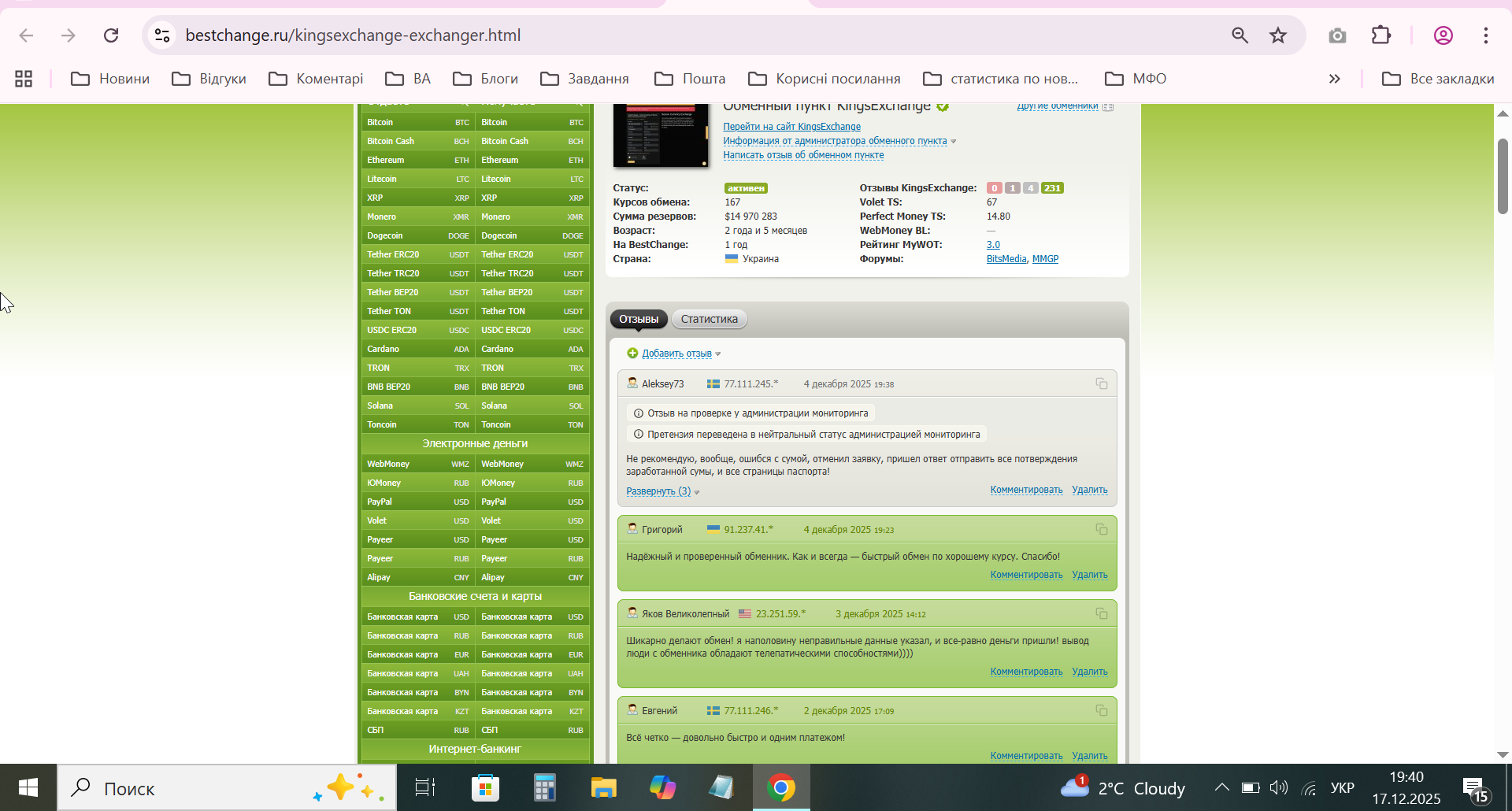Switch to the Статистика tab
Image resolution: width=1512 pixels, height=811 pixels.
click(x=710, y=319)
